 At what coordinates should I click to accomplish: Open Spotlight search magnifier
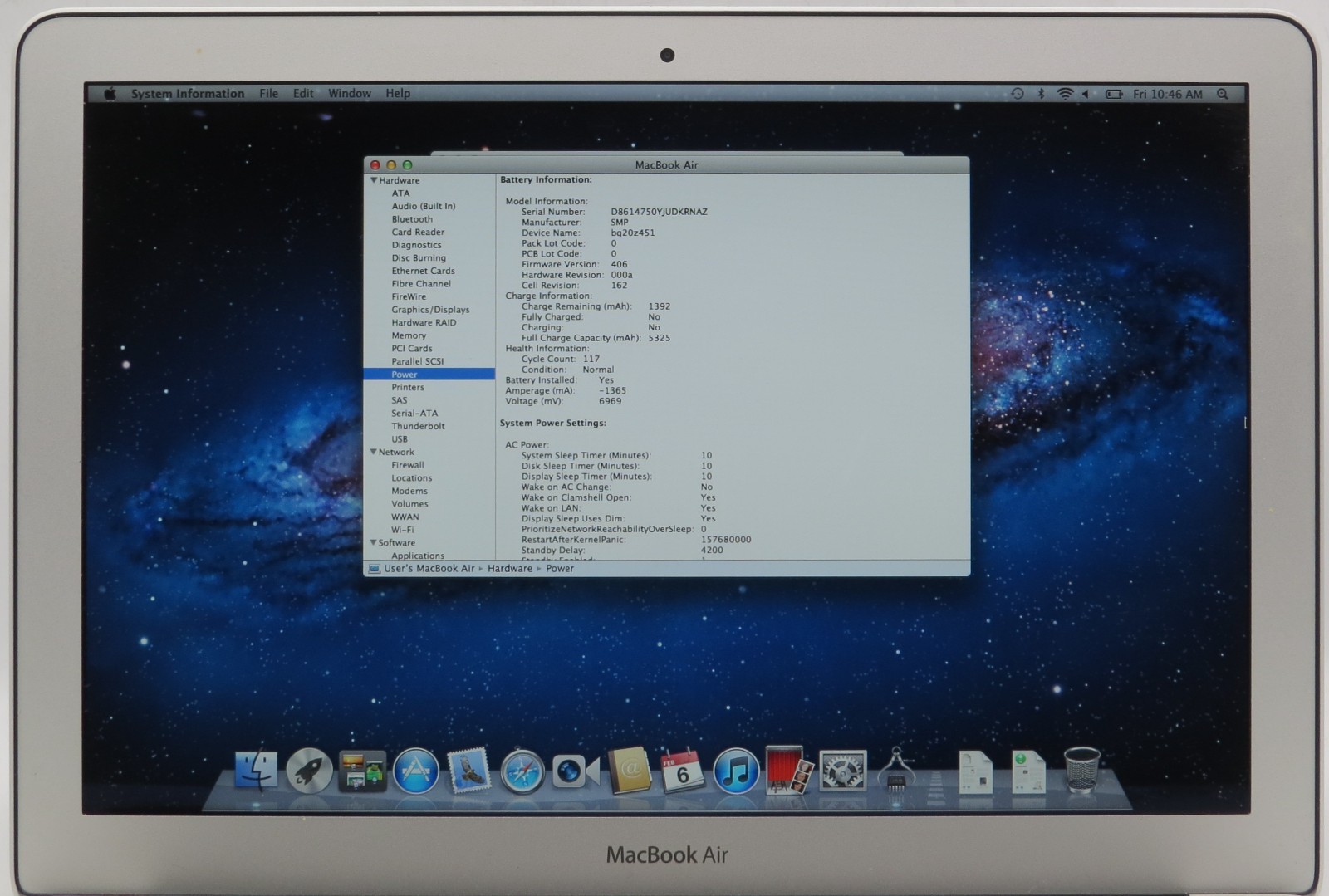click(1223, 94)
